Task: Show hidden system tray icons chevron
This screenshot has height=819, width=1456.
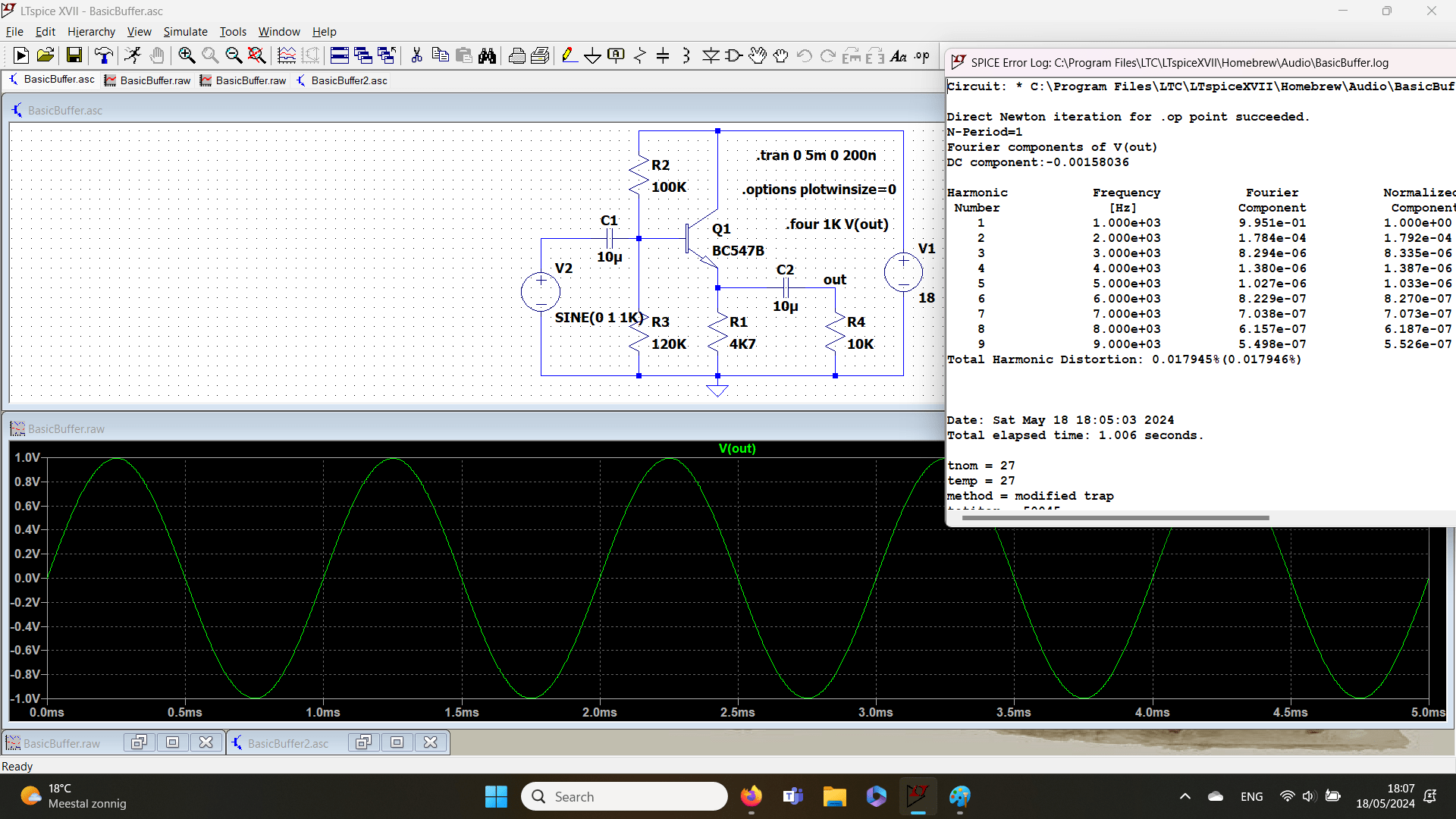Action: (1185, 796)
